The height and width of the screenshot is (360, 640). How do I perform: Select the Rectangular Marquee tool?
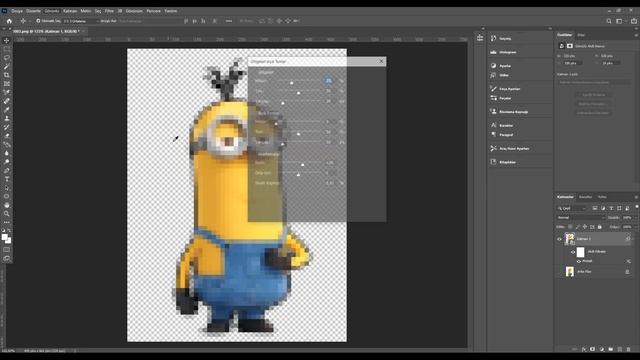7,49
